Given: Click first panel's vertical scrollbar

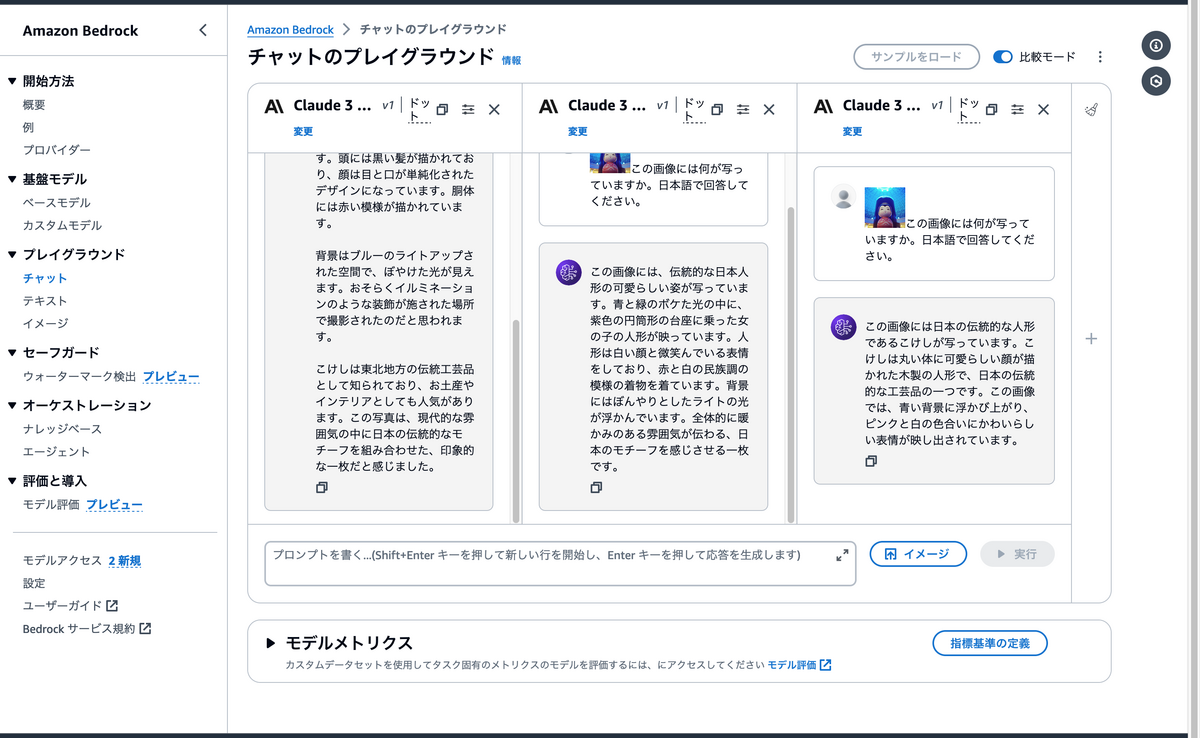Looking at the screenshot, I should coord(516,422).
